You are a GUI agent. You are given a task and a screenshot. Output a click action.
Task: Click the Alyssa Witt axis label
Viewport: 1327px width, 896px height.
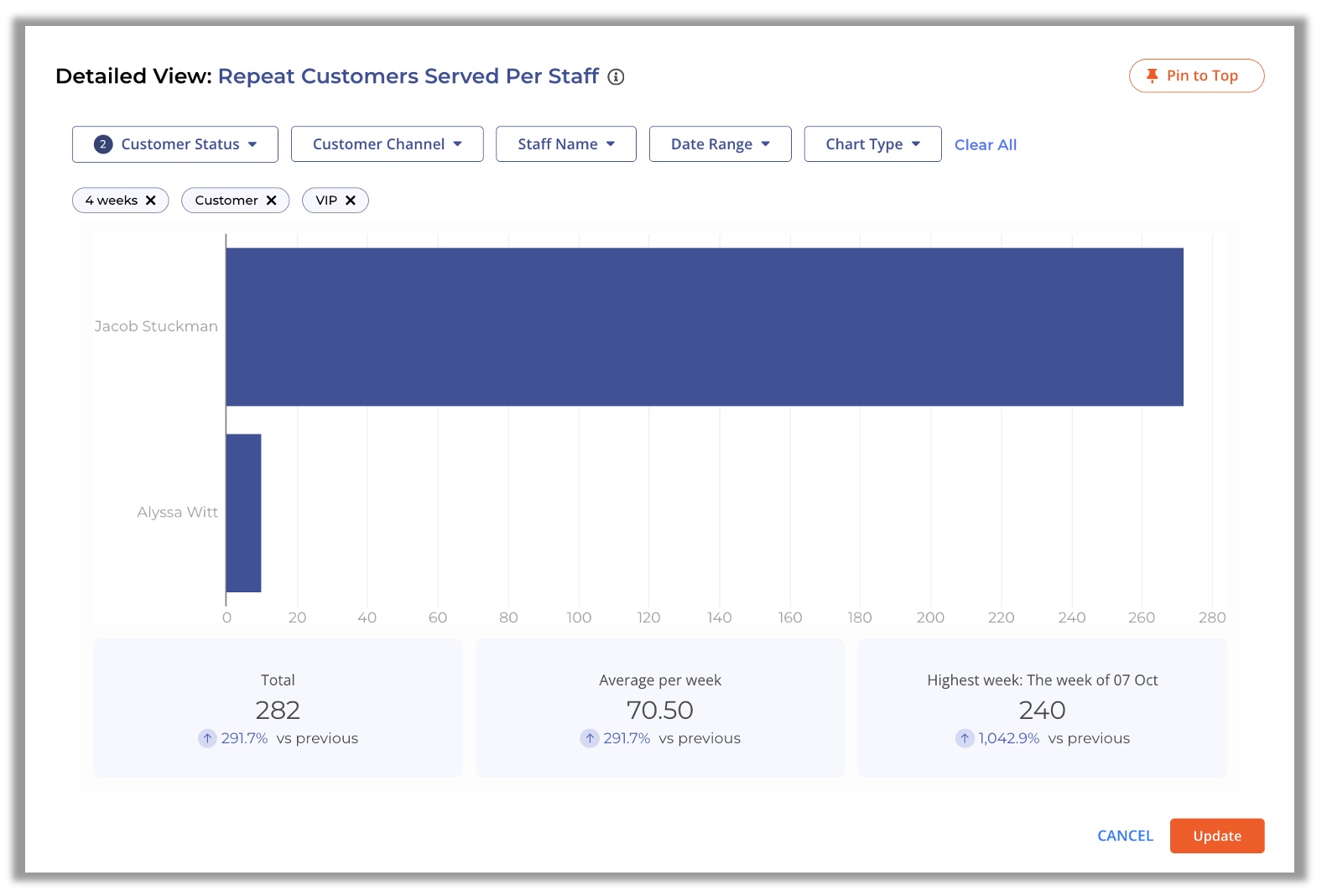178,513
